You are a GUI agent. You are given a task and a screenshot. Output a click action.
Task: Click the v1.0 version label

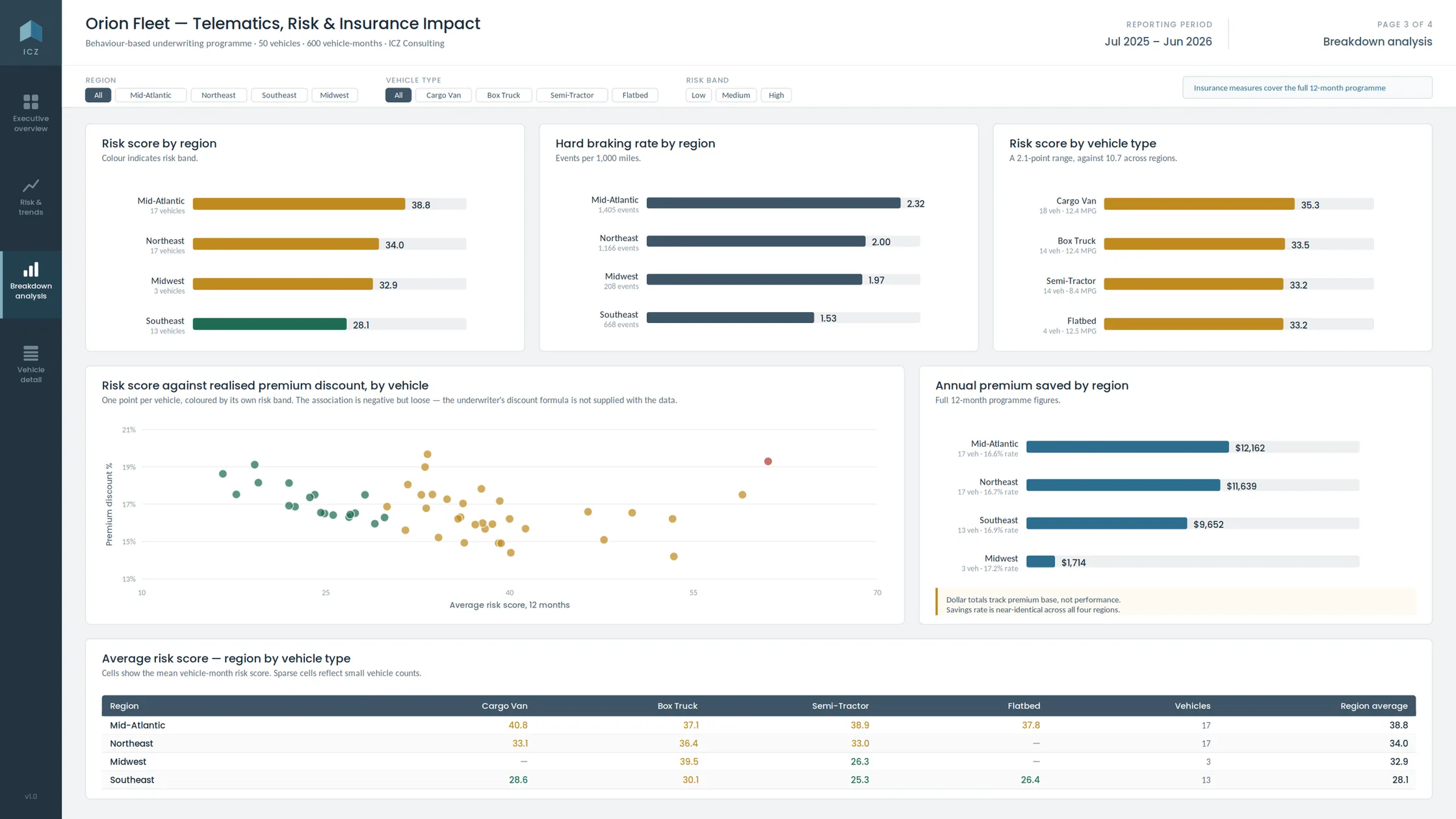31,796
